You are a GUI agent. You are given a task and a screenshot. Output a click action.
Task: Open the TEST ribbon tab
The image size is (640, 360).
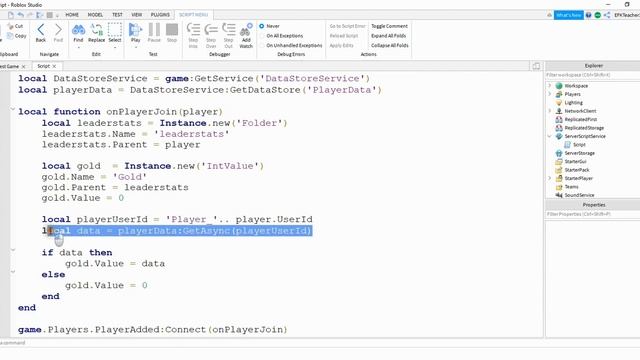[x=117, y=15]
